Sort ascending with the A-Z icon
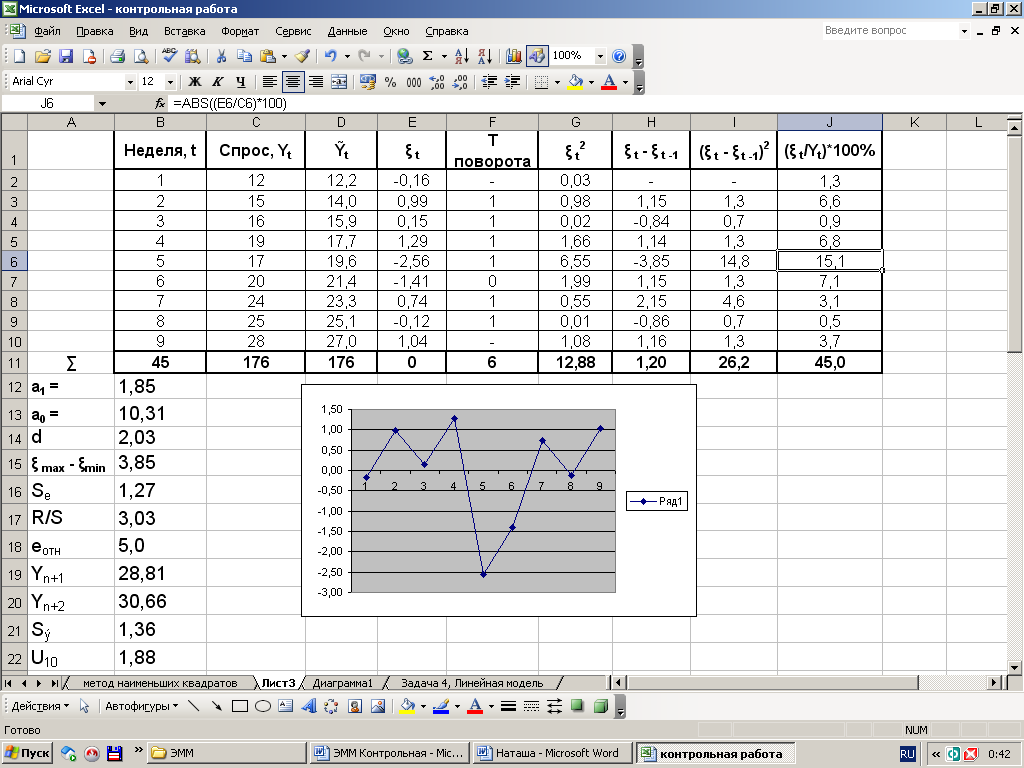The height and width of the screenshot is (768, 1024). point(461,57)
